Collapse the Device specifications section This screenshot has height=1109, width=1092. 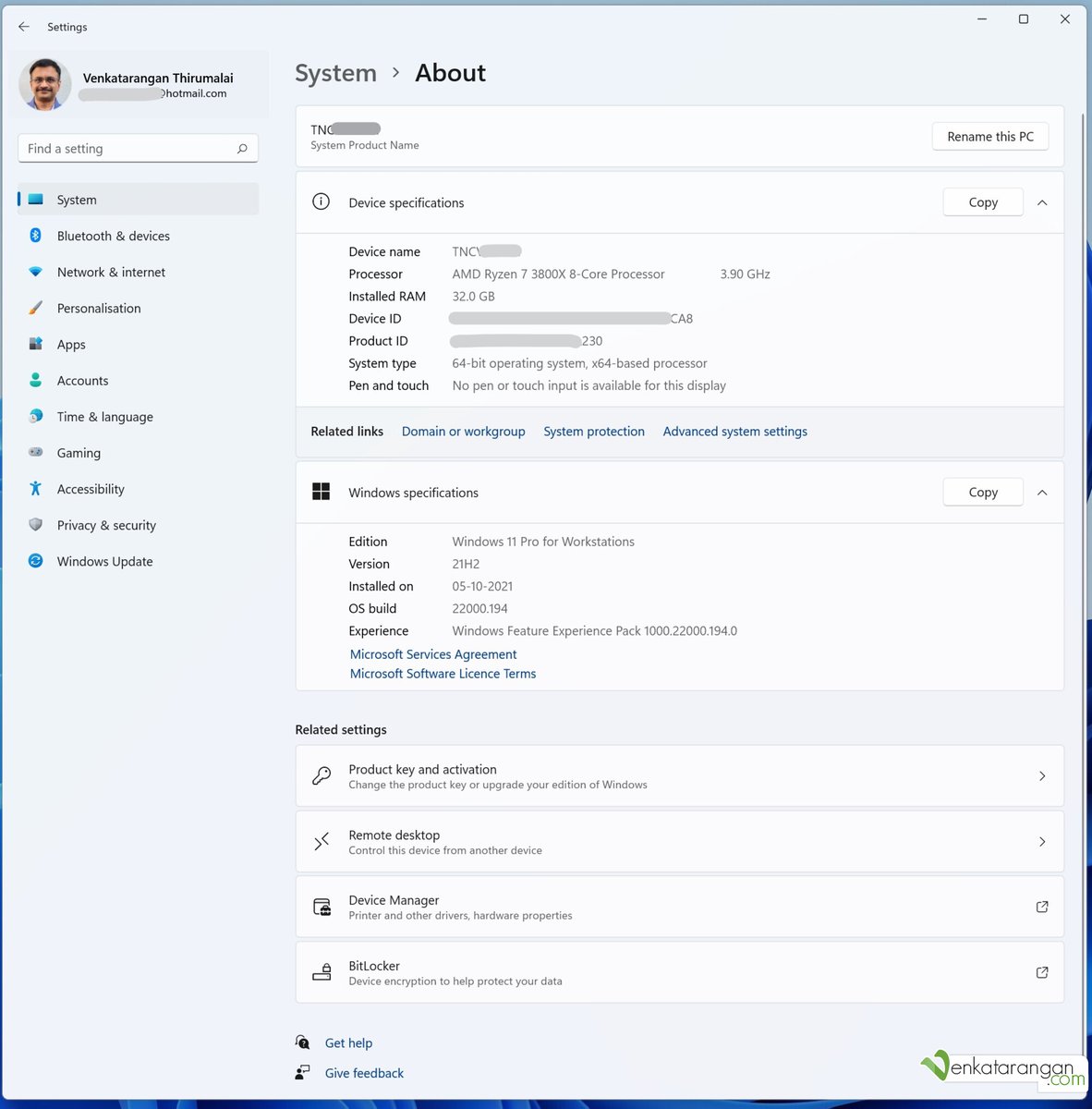coord(1042,202)
